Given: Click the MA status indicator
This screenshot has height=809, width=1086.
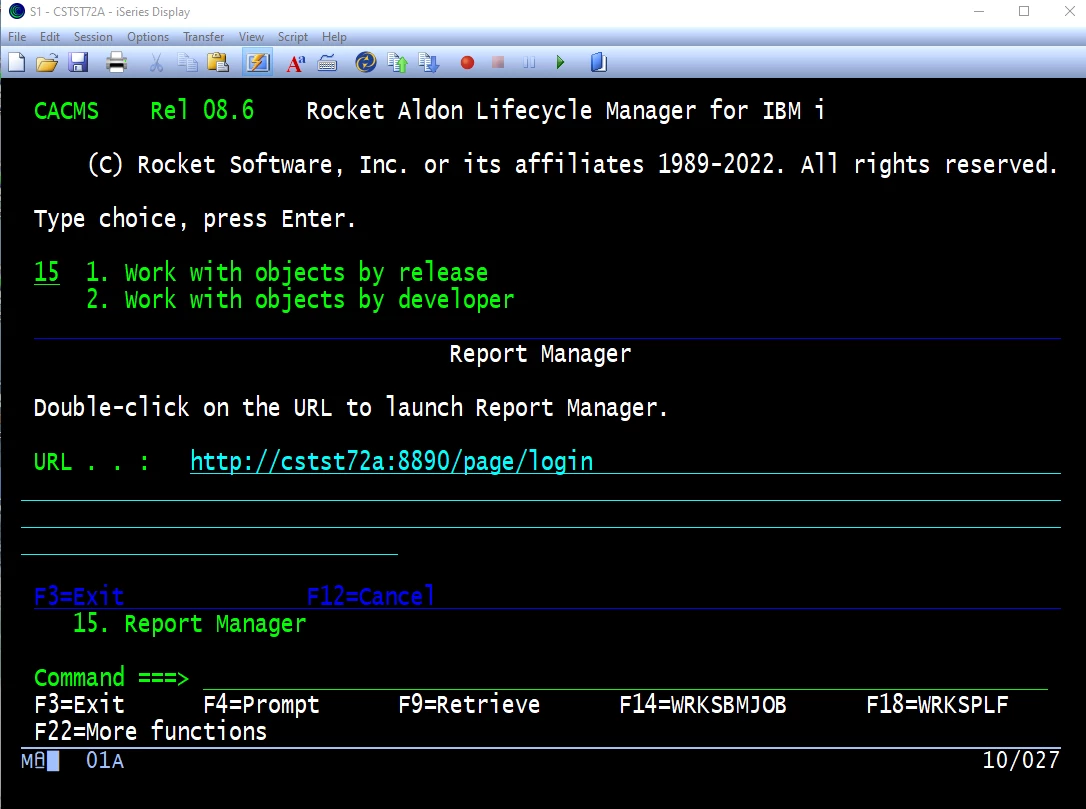Looking at the screenshot, I should (x=33, y=761).
